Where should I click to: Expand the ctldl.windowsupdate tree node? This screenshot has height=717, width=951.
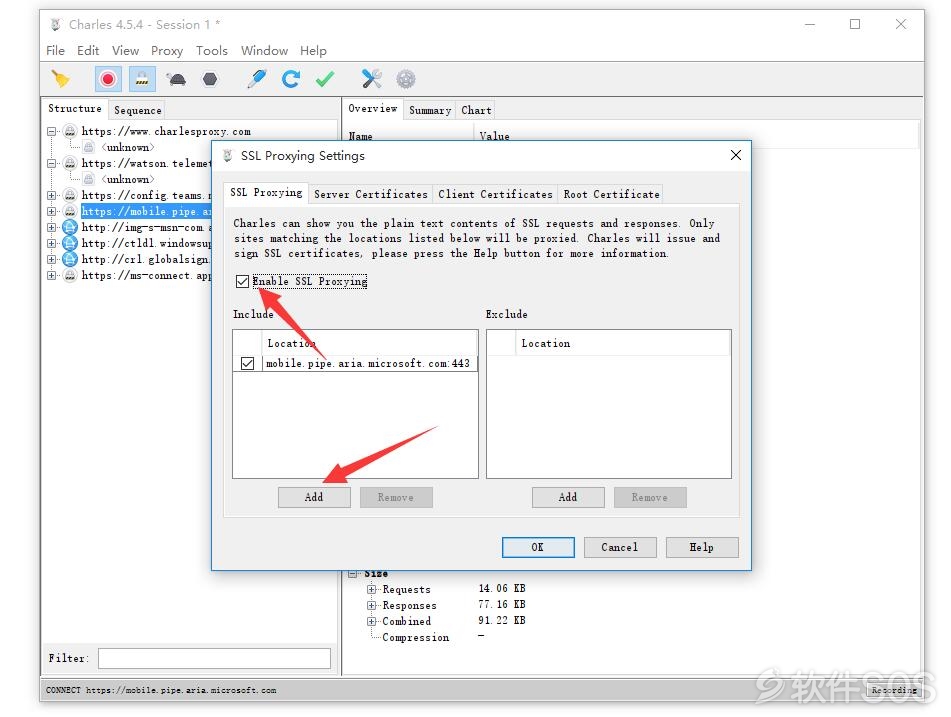click(52, 243)
